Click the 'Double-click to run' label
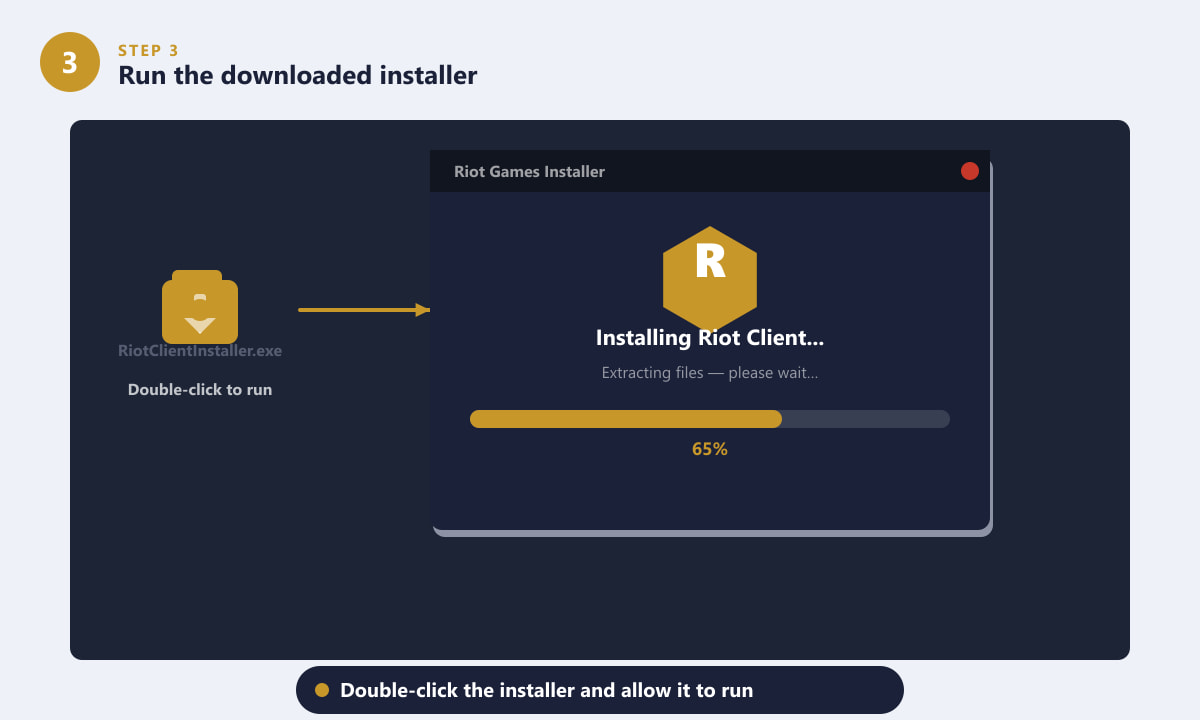 [200, 389]
